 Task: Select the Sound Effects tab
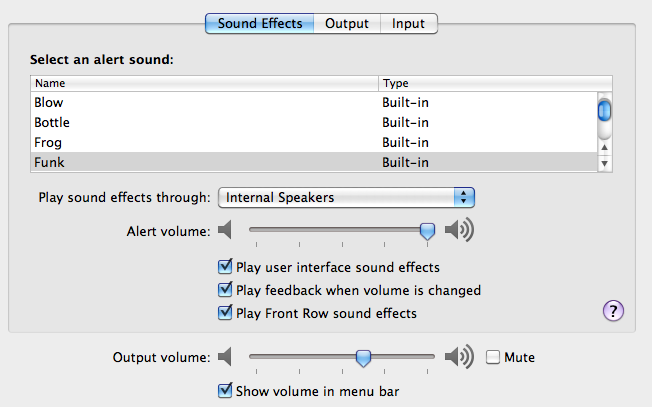[260, 23]
